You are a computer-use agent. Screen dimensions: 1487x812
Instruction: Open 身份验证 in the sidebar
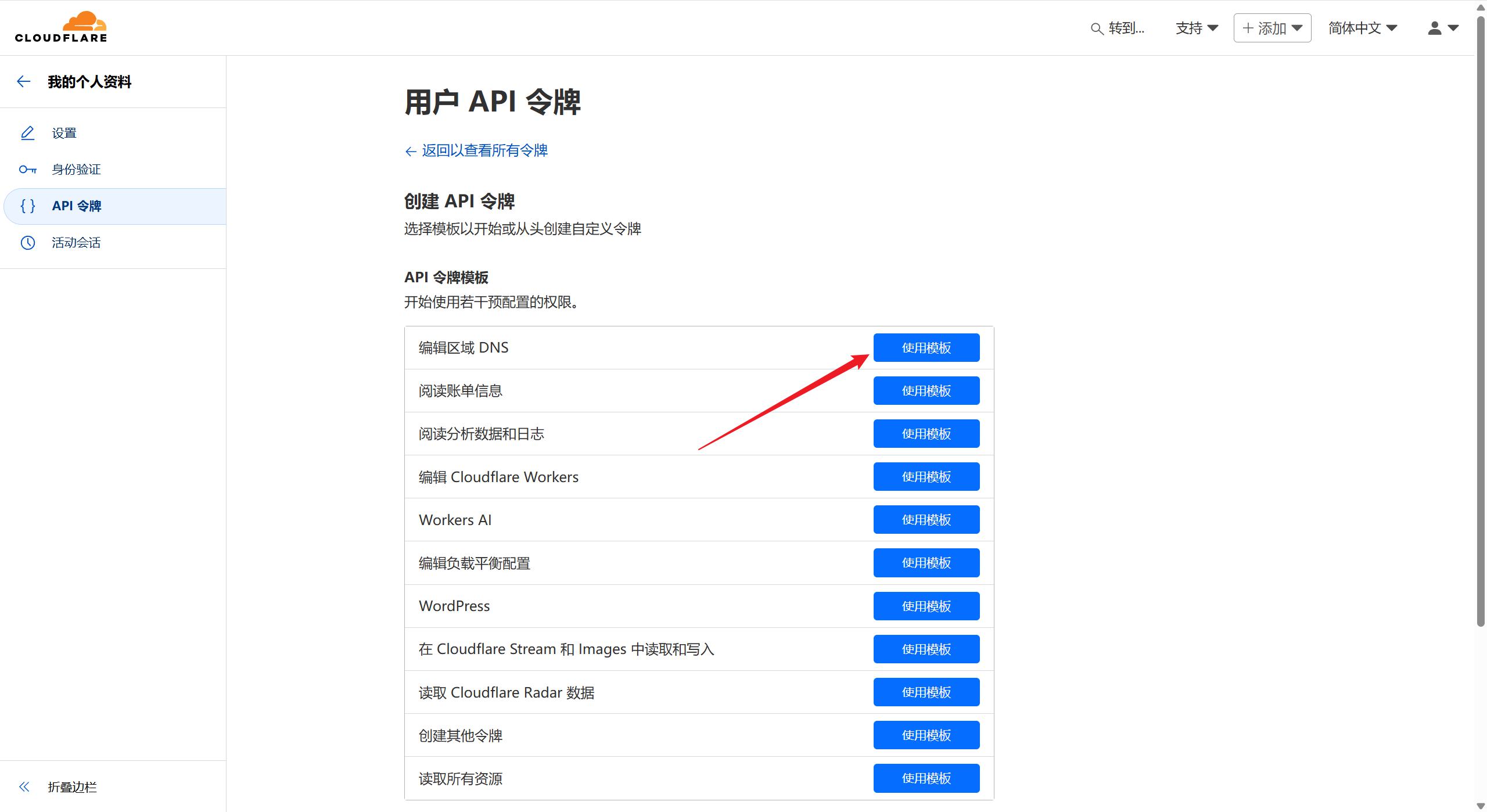(76, 170)
